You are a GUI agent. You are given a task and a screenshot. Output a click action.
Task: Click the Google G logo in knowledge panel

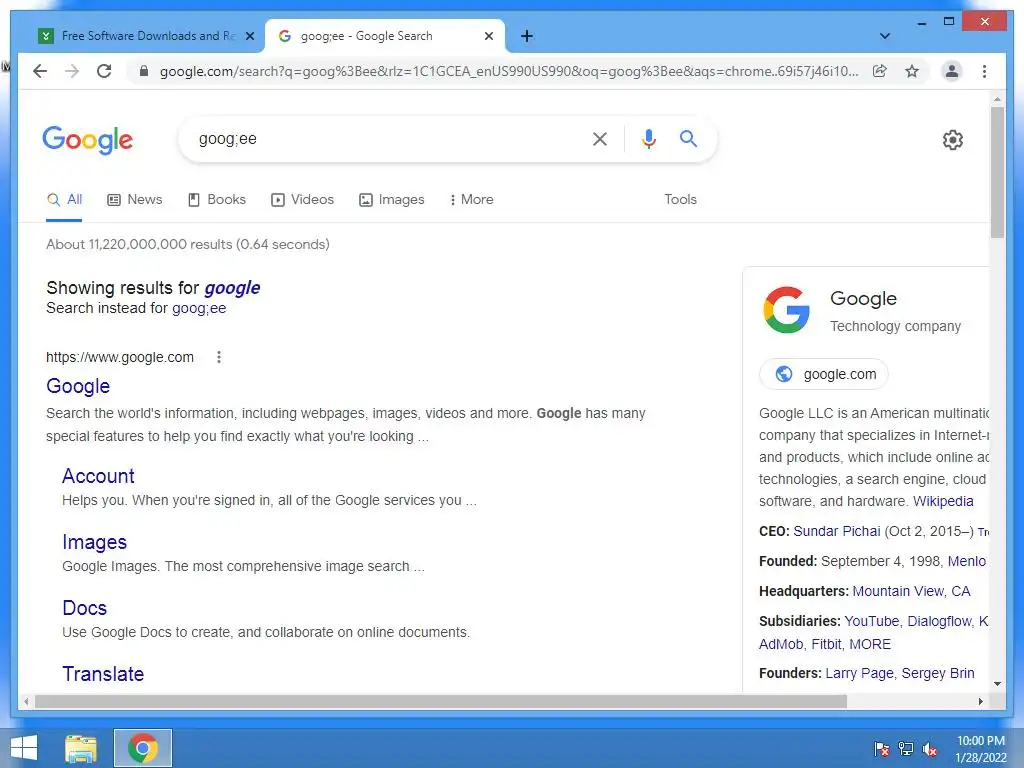[x=786, y=310]
